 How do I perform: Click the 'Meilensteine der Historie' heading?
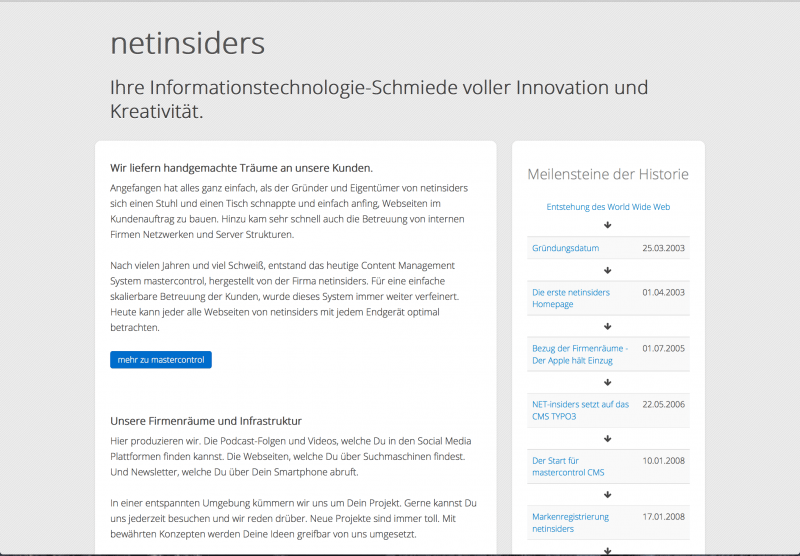tap(608, 174)
